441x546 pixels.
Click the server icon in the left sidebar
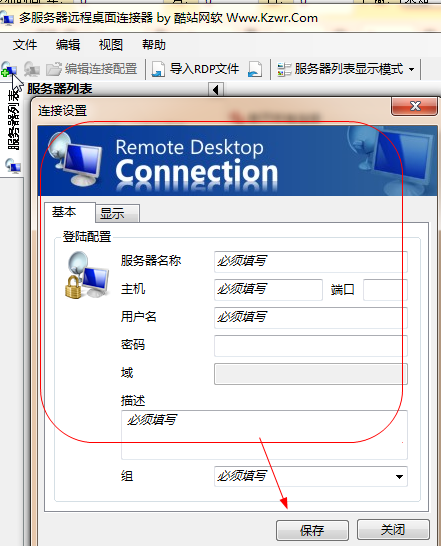click(x=13, y=165)
